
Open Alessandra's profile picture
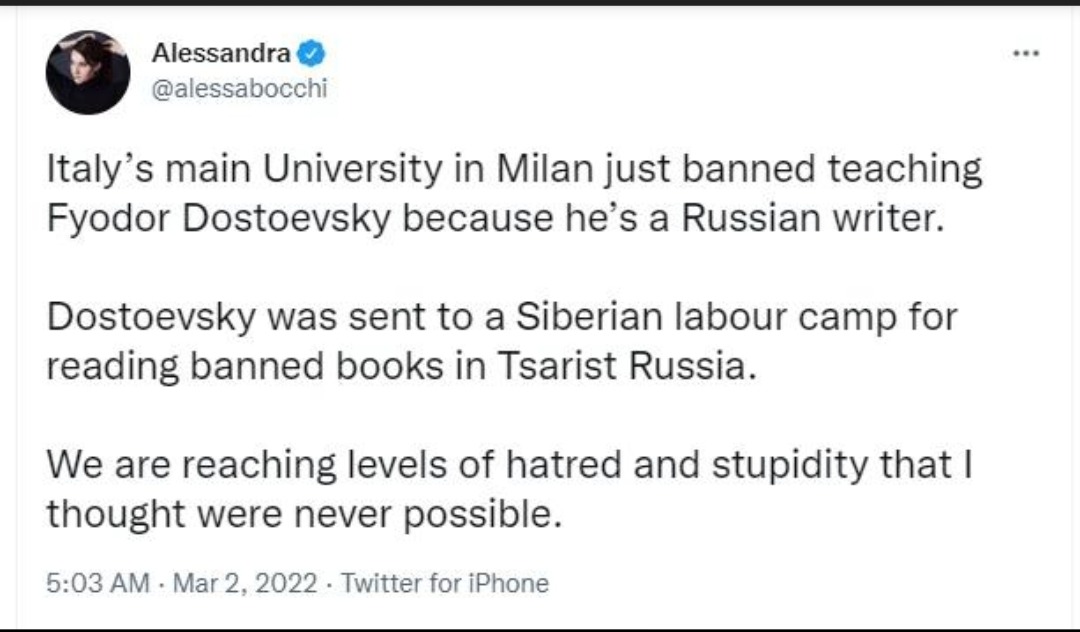[x=88, y=72]
